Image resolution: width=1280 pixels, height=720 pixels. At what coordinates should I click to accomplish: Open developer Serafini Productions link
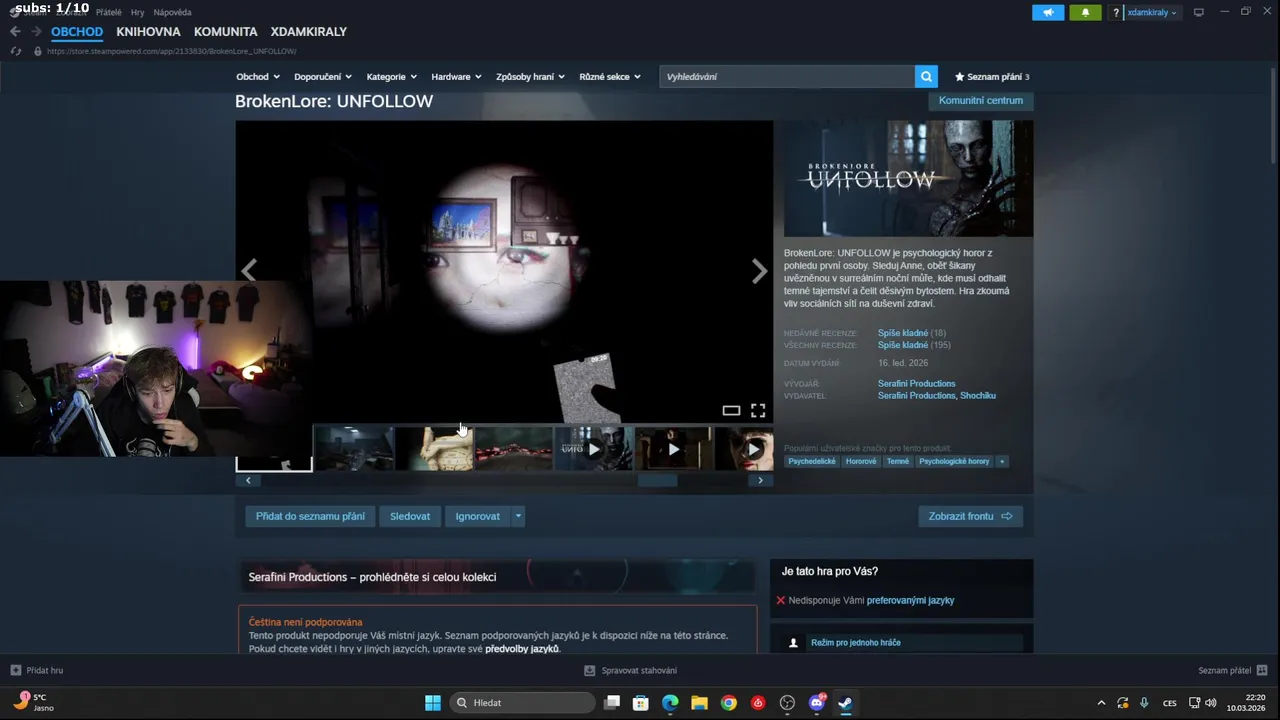click(x=916, y=384)
